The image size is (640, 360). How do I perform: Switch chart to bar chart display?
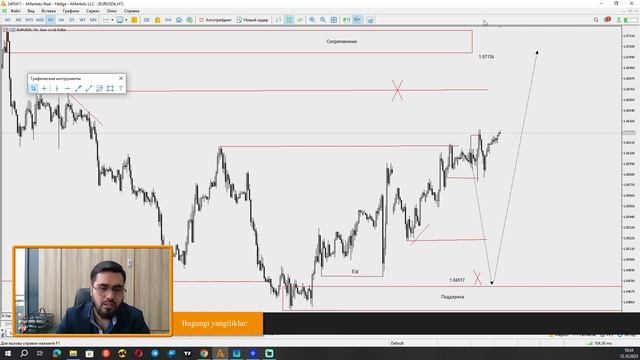(278, 20)
